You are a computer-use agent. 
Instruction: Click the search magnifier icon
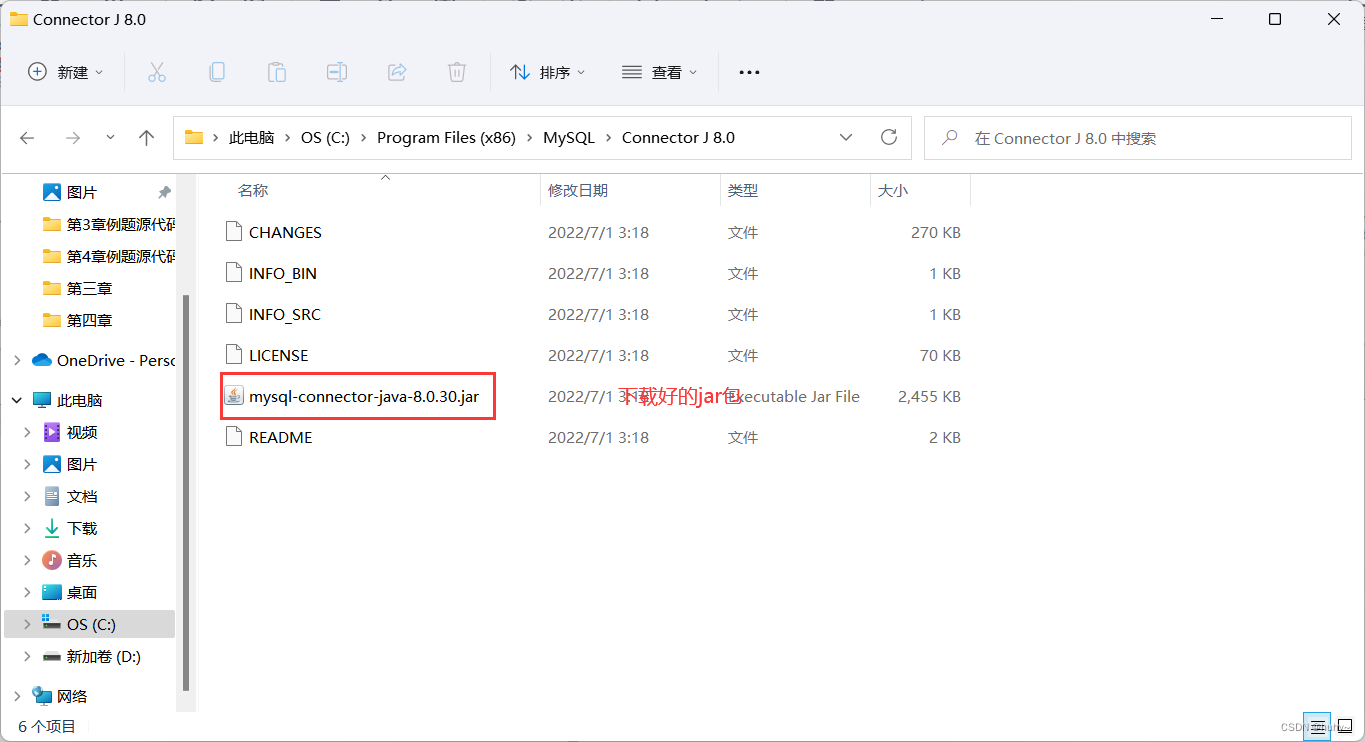(951, 137)
